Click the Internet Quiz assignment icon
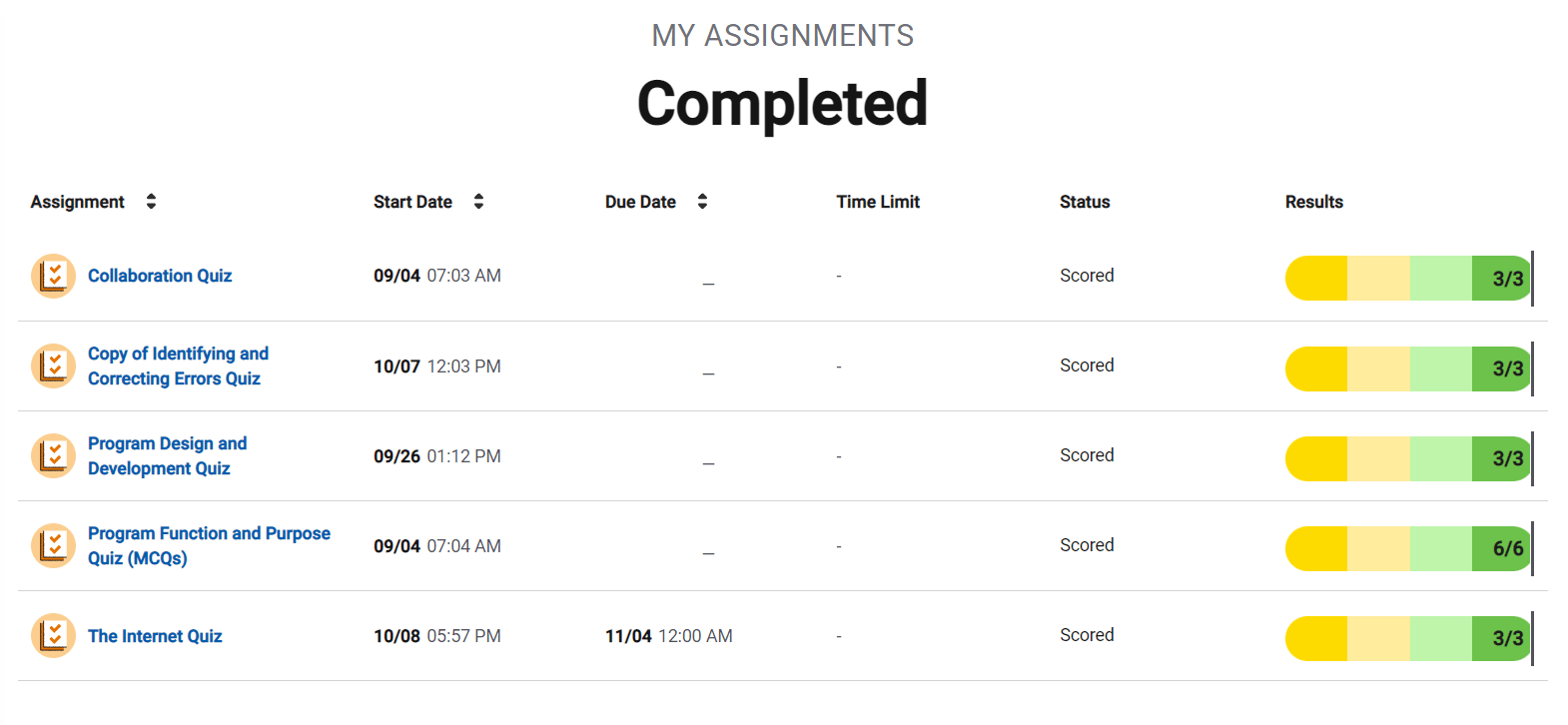Viewport: 1568px width, 725px height. click(53, 635)
